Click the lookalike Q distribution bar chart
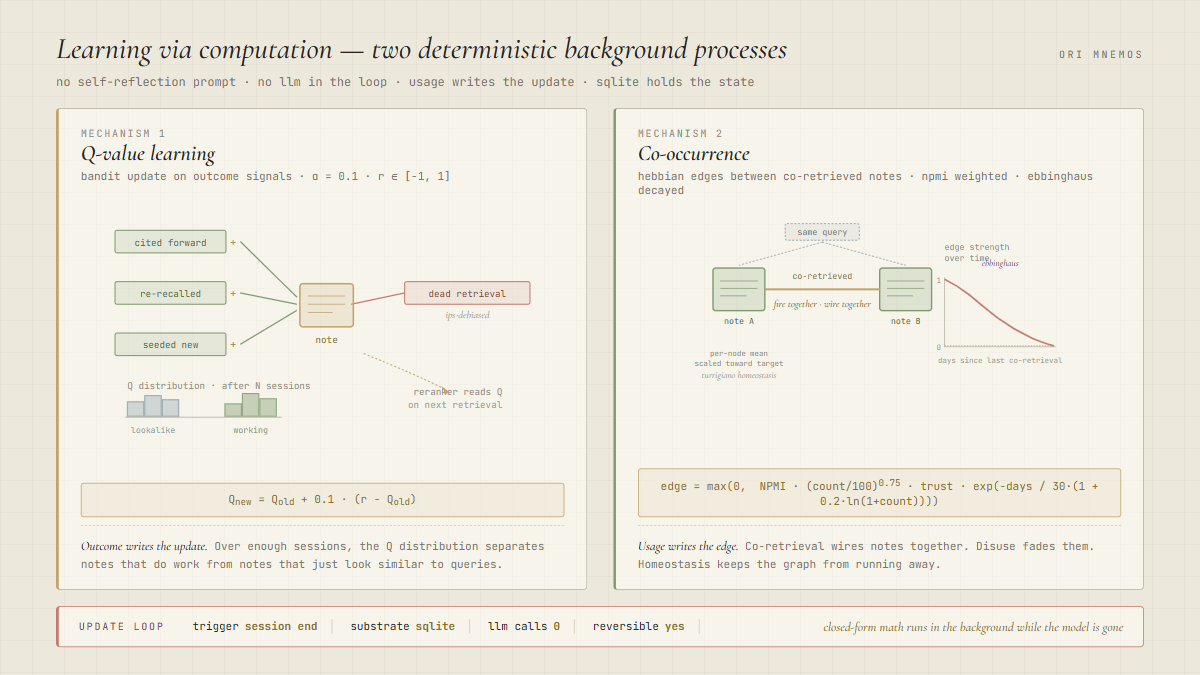The width and height of the screenshot is (1200, 675). coord(152,406)
